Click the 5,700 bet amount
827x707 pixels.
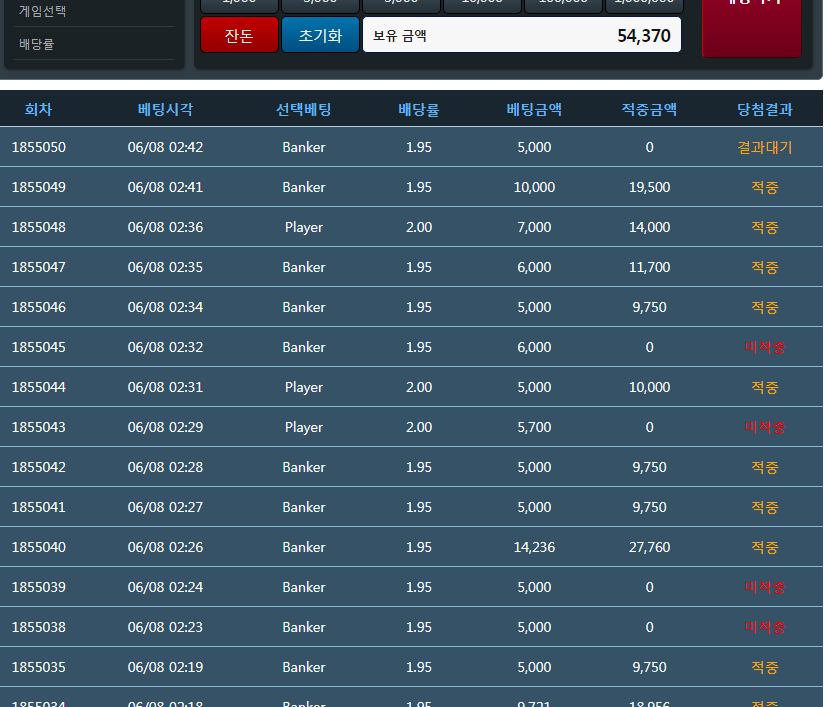click(534, 427)
